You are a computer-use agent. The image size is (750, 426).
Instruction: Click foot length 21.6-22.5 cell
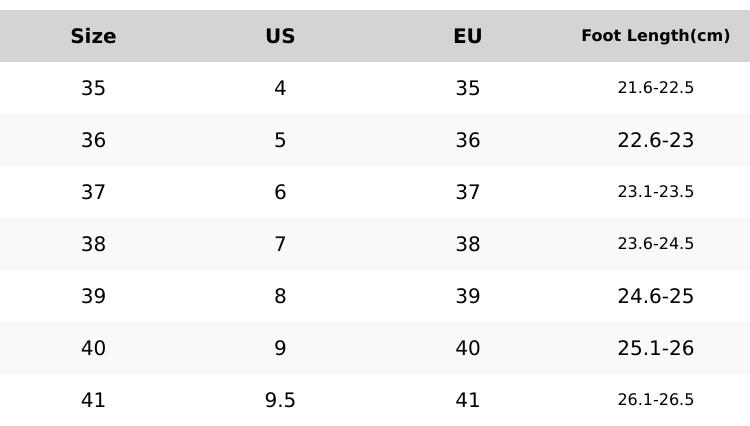[x=655, y=87]
